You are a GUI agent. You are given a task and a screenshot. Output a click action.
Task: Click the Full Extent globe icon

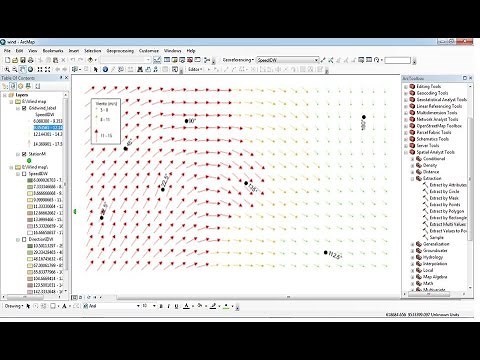click(30, 69)
